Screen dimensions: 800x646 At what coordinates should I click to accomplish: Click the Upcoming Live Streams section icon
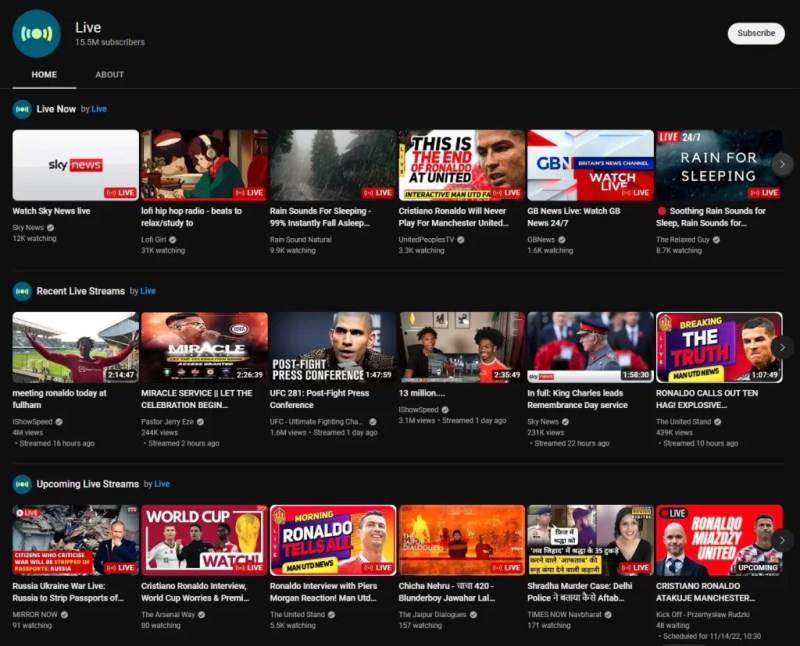22,484
